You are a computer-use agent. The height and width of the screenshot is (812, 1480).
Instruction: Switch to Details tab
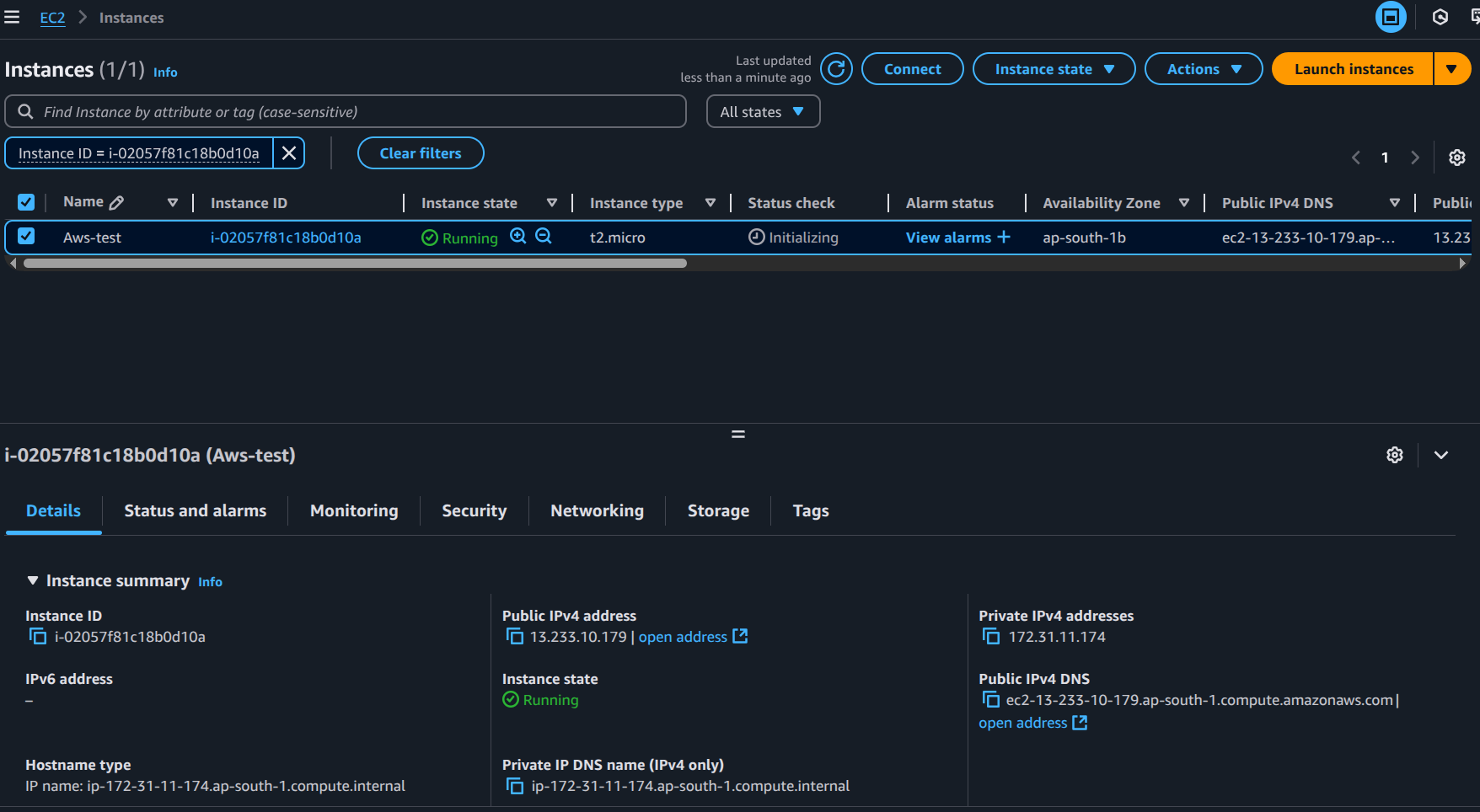click(x=53, y=510)
